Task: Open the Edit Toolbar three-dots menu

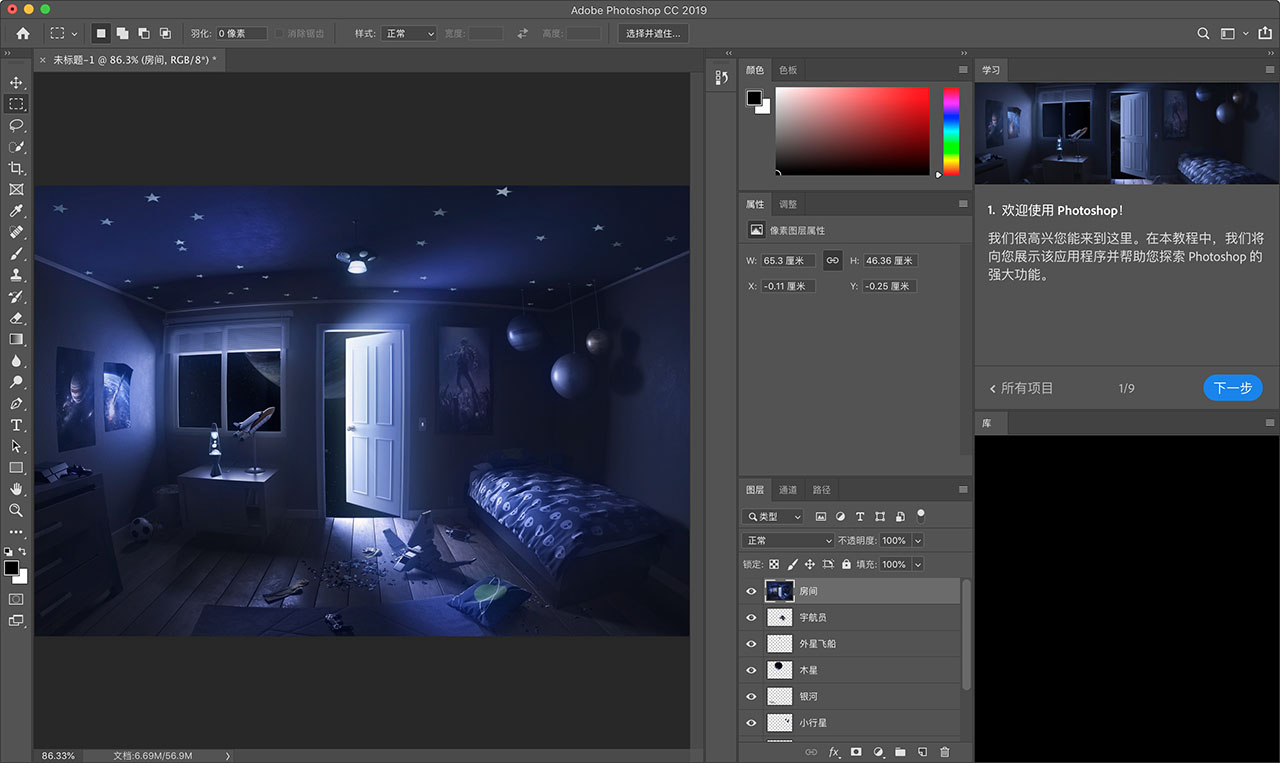Action: (16, 532)
